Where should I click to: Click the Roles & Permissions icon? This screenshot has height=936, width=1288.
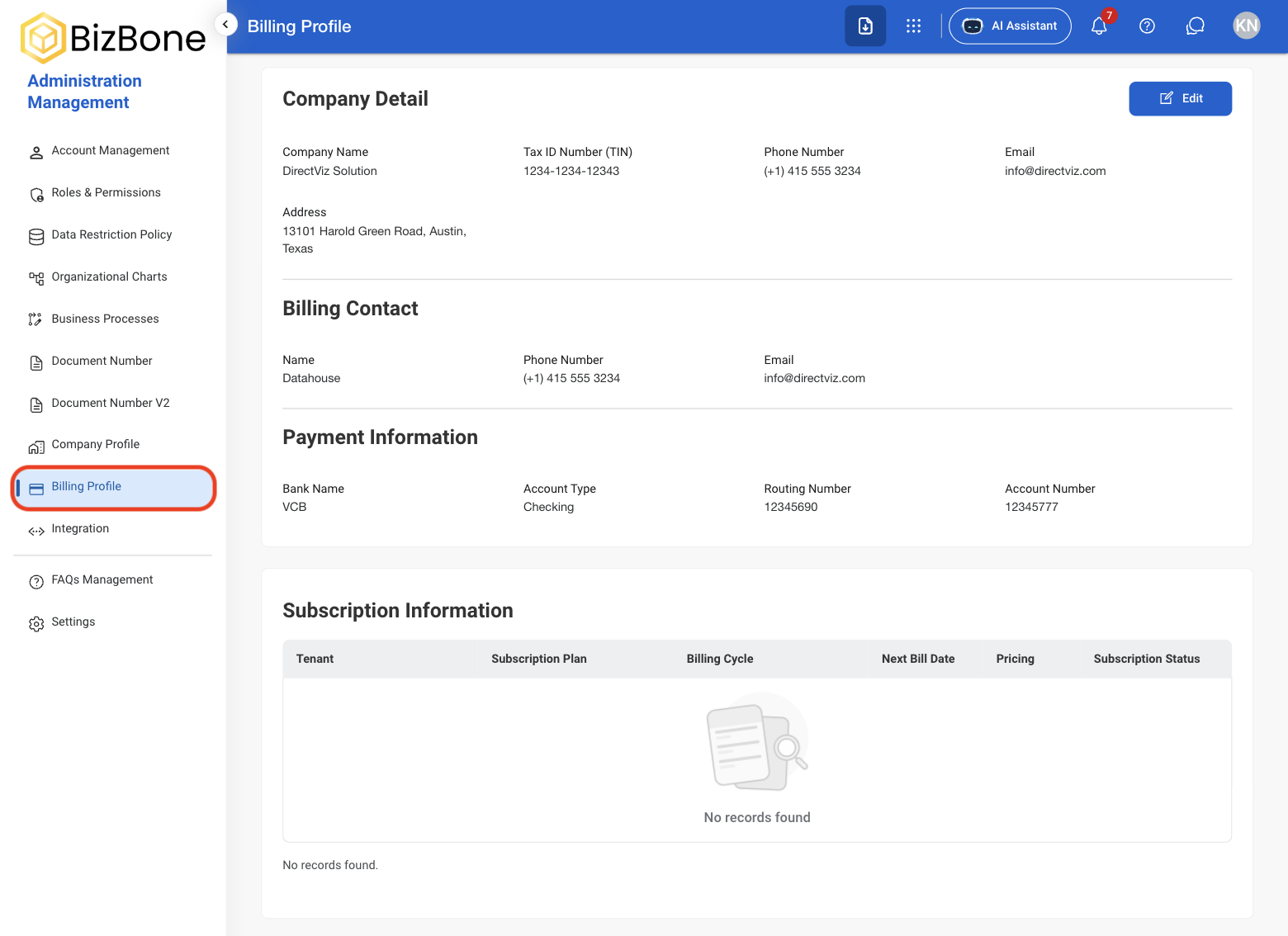(x=36, y=195)
